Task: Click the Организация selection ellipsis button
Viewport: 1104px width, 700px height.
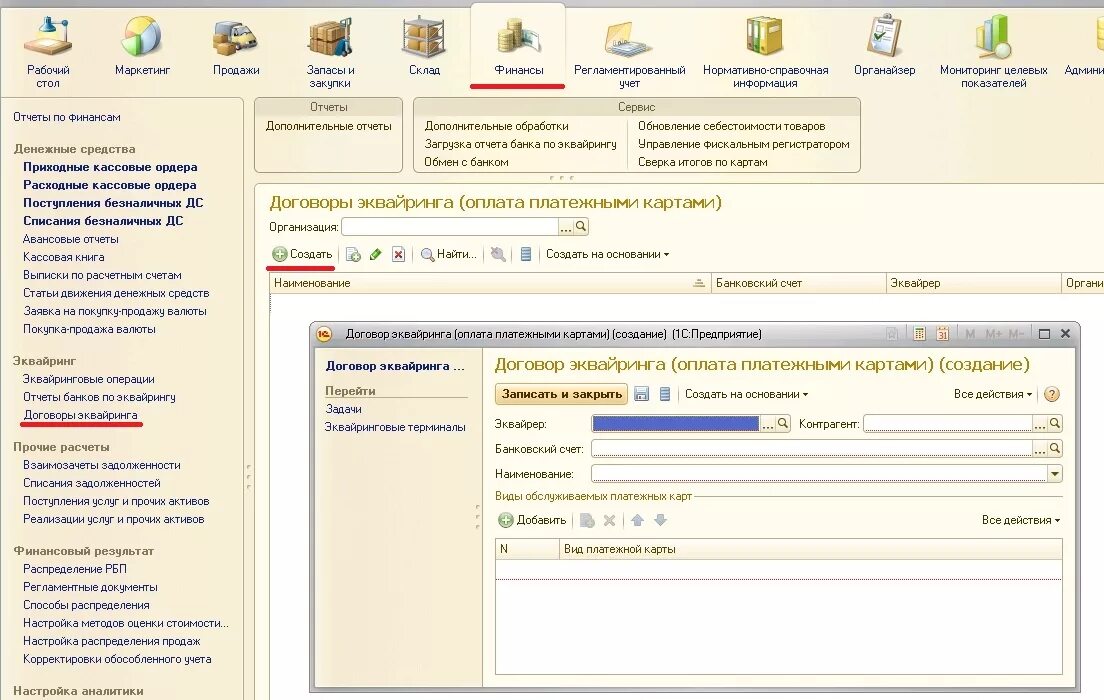Action: click(565, 227)
